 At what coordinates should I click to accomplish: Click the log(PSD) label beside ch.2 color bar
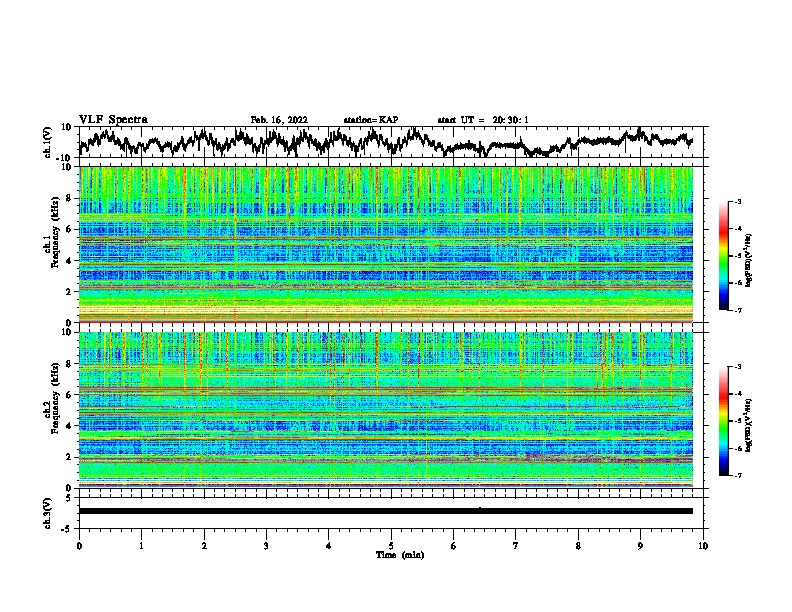tap(749, 426)
